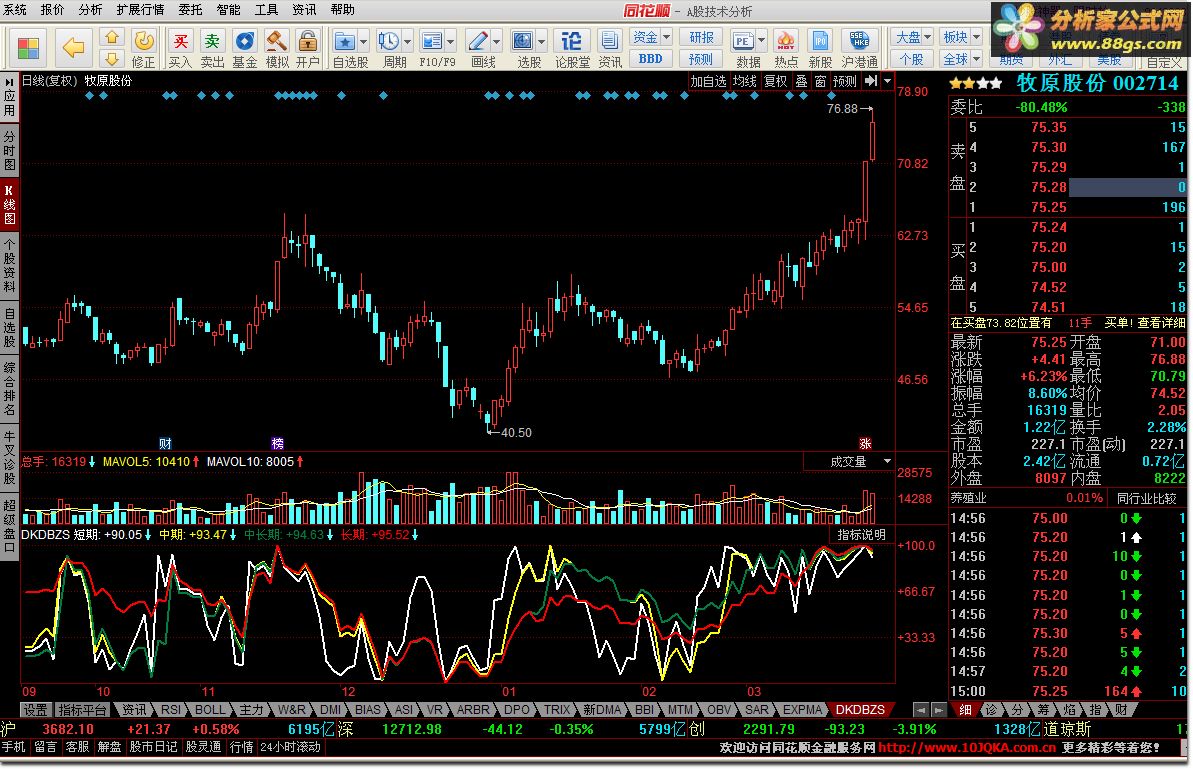Select the MACD-row RSI indicator tab

click(171, 710)
